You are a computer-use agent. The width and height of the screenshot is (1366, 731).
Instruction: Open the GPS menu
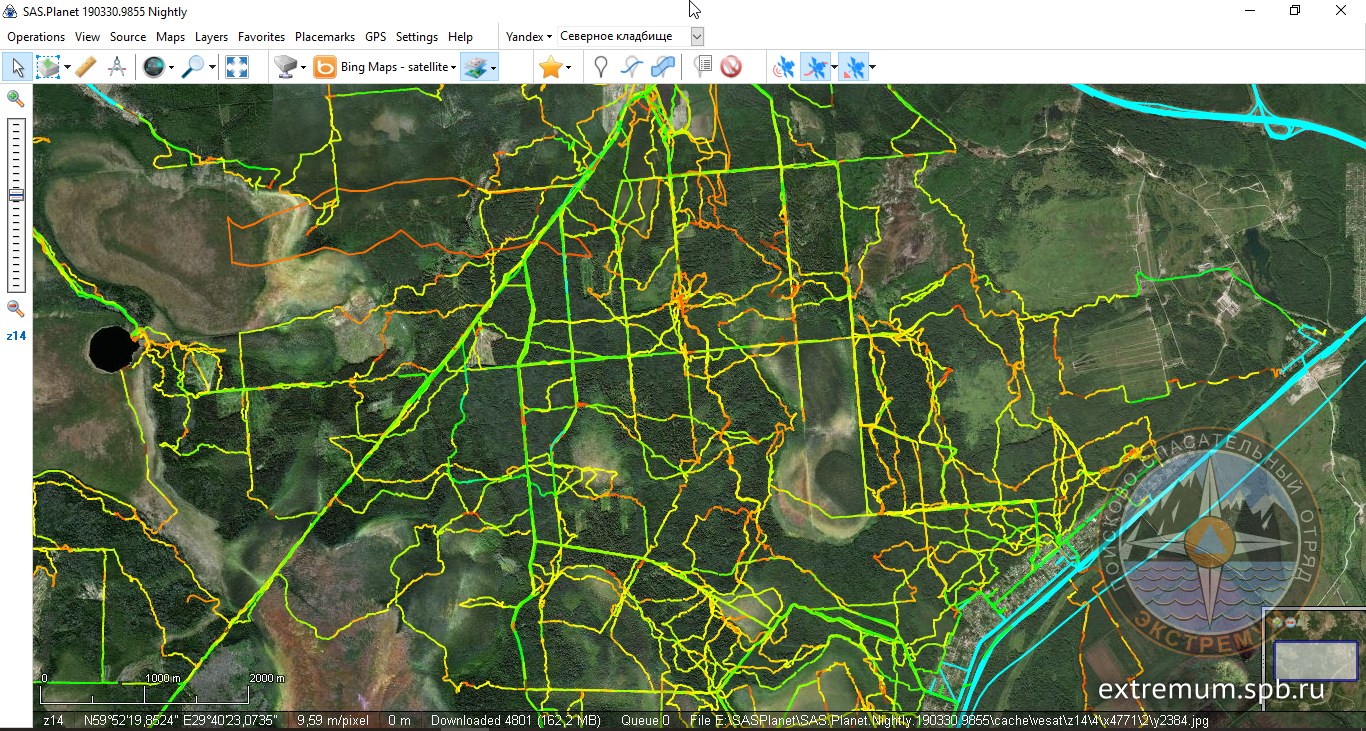click(x=376, y=36)
